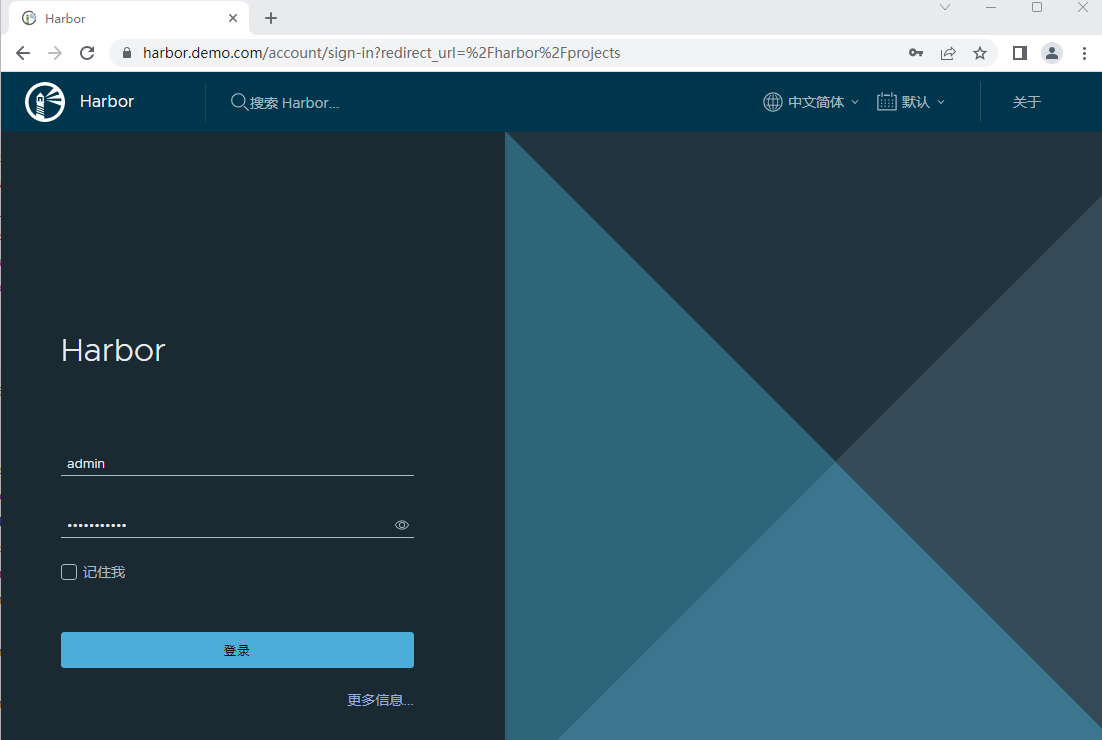
Task: Select the Harbor browser tab
Action: coord(127,18)
